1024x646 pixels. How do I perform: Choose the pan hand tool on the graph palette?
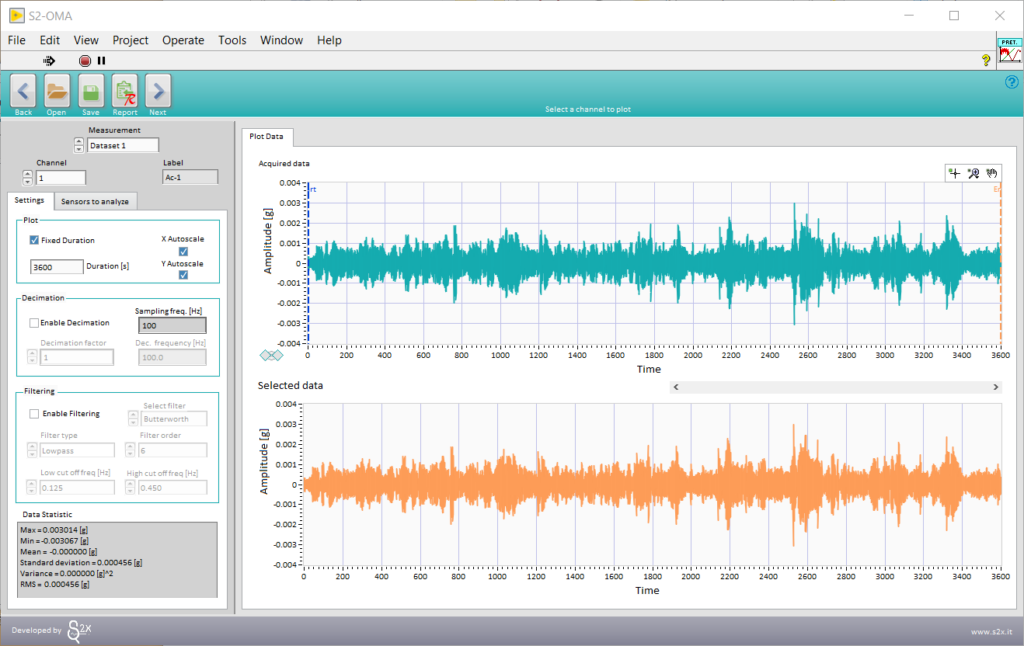point(991,173)
